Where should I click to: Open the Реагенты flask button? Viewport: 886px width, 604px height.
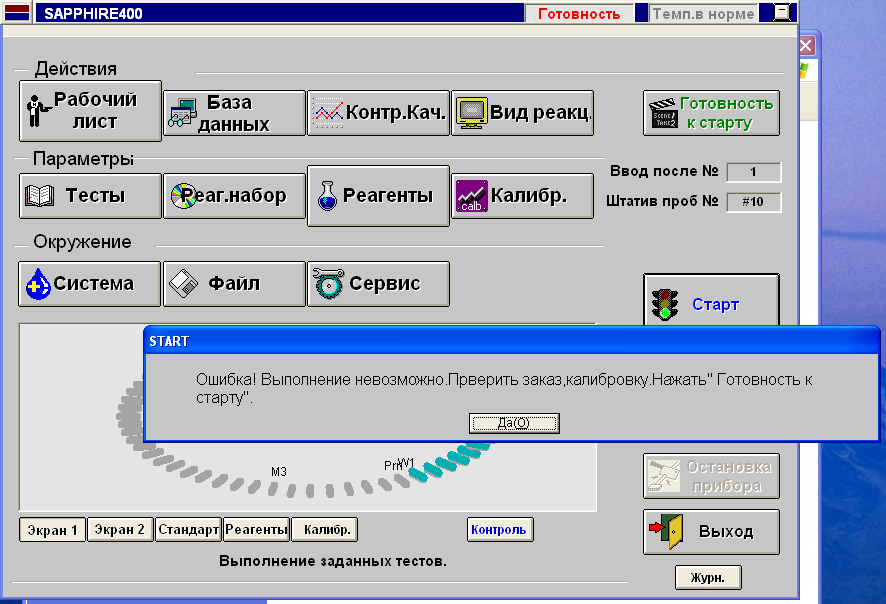point(378,196)
